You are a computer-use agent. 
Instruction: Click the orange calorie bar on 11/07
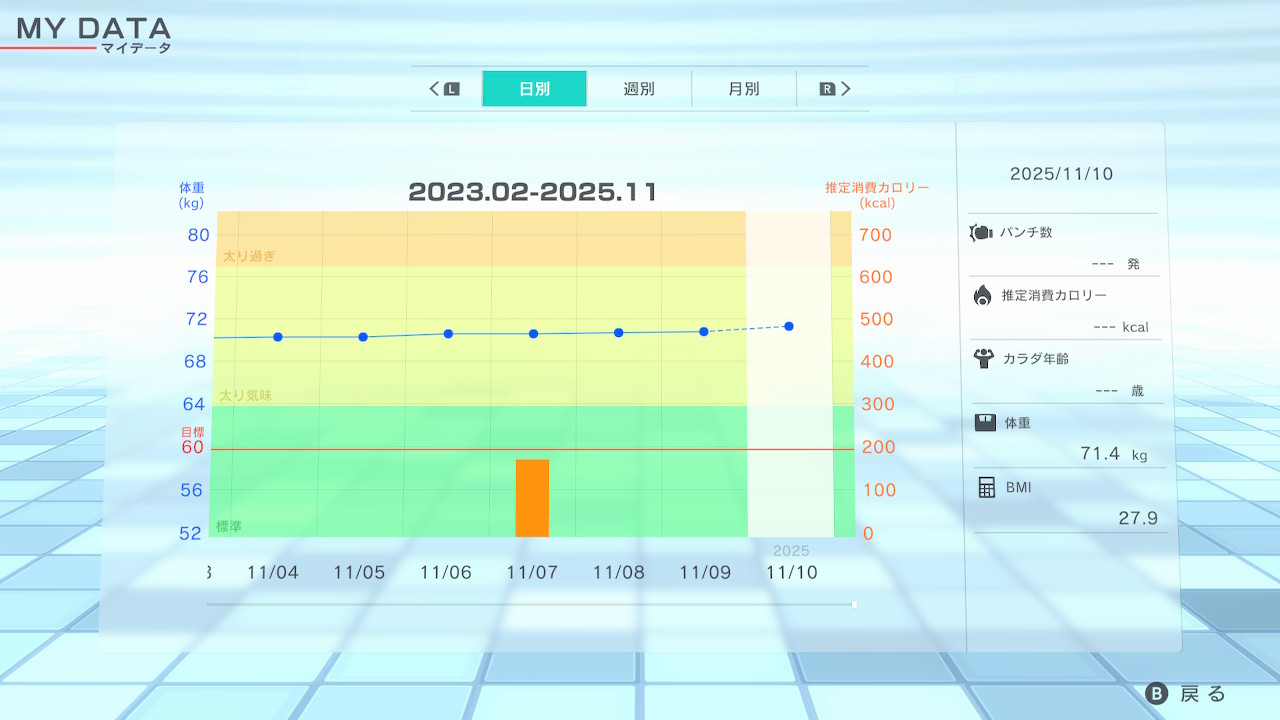tap(532, 498)
